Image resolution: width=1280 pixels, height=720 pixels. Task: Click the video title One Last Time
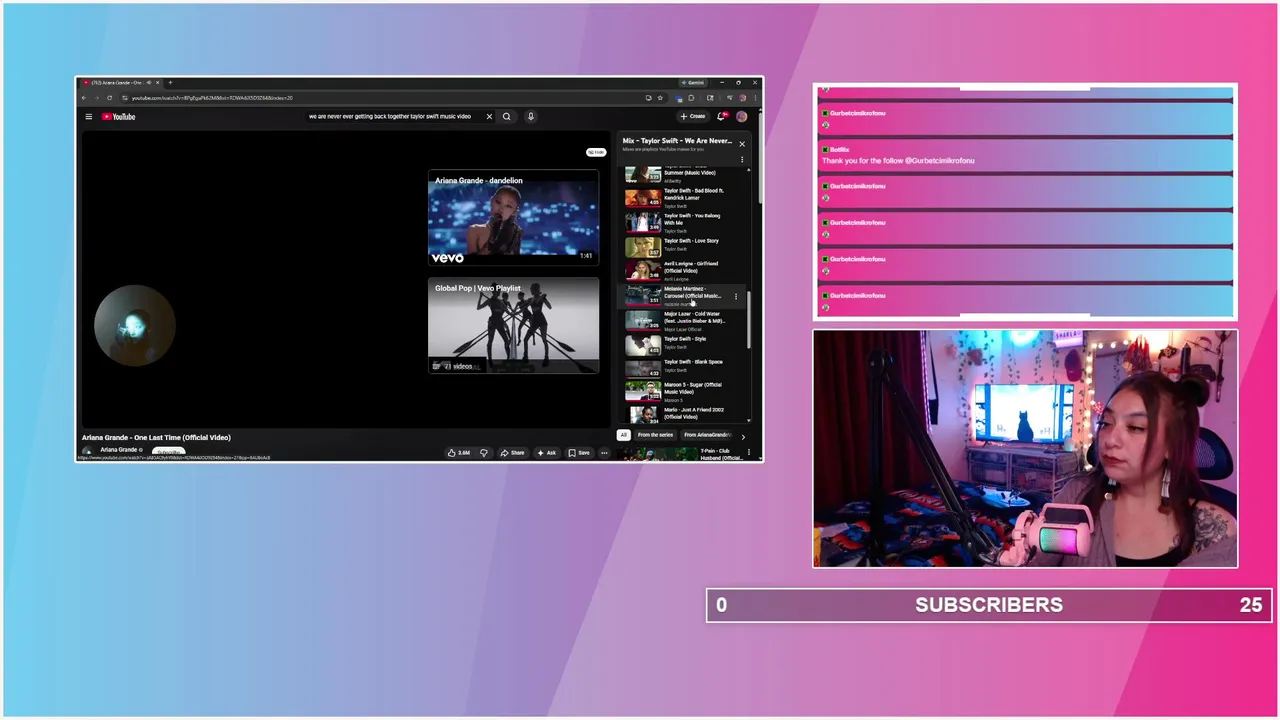click(156, 437)
